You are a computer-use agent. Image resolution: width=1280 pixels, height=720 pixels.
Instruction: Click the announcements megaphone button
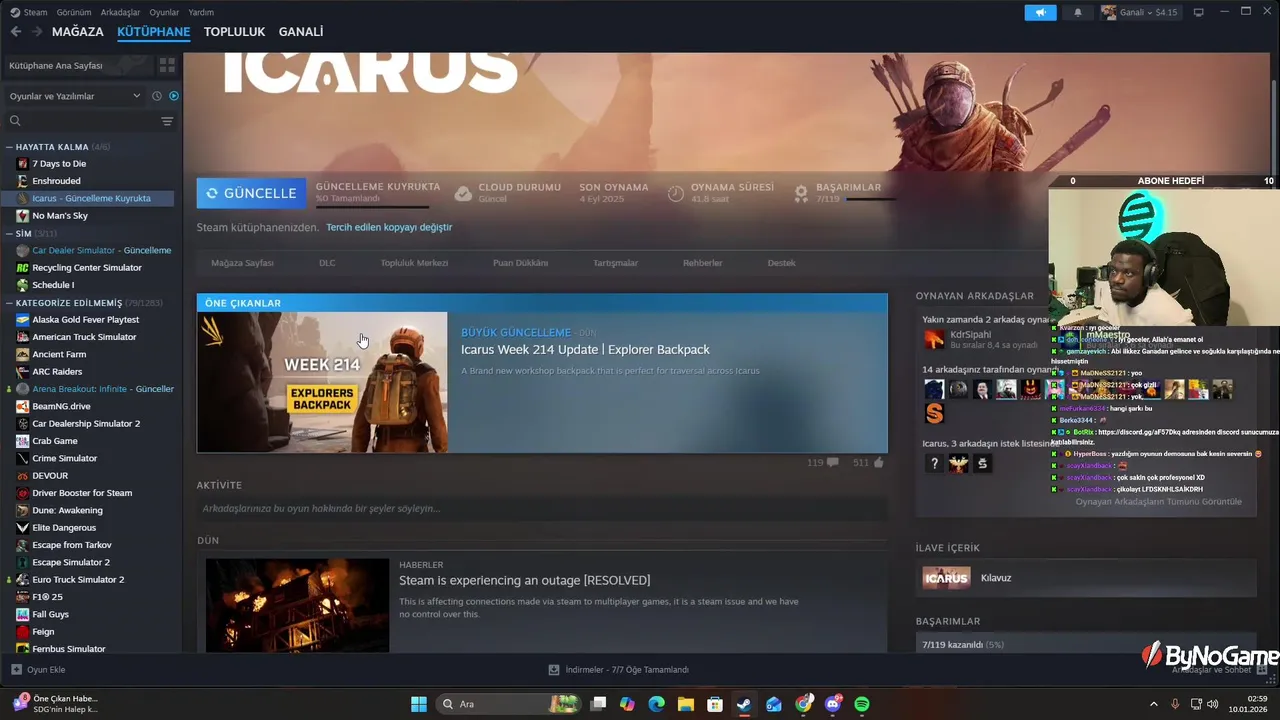(1040, 12)
